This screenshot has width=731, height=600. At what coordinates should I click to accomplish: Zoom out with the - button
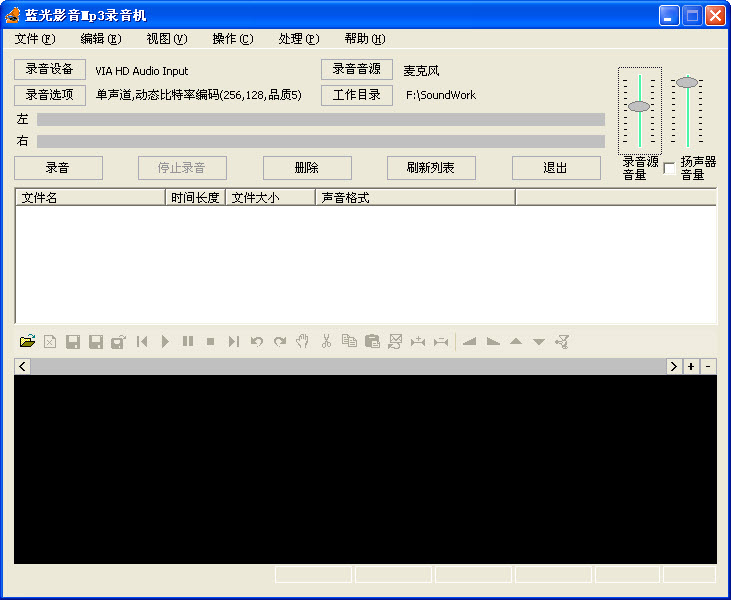click(708, 366)
